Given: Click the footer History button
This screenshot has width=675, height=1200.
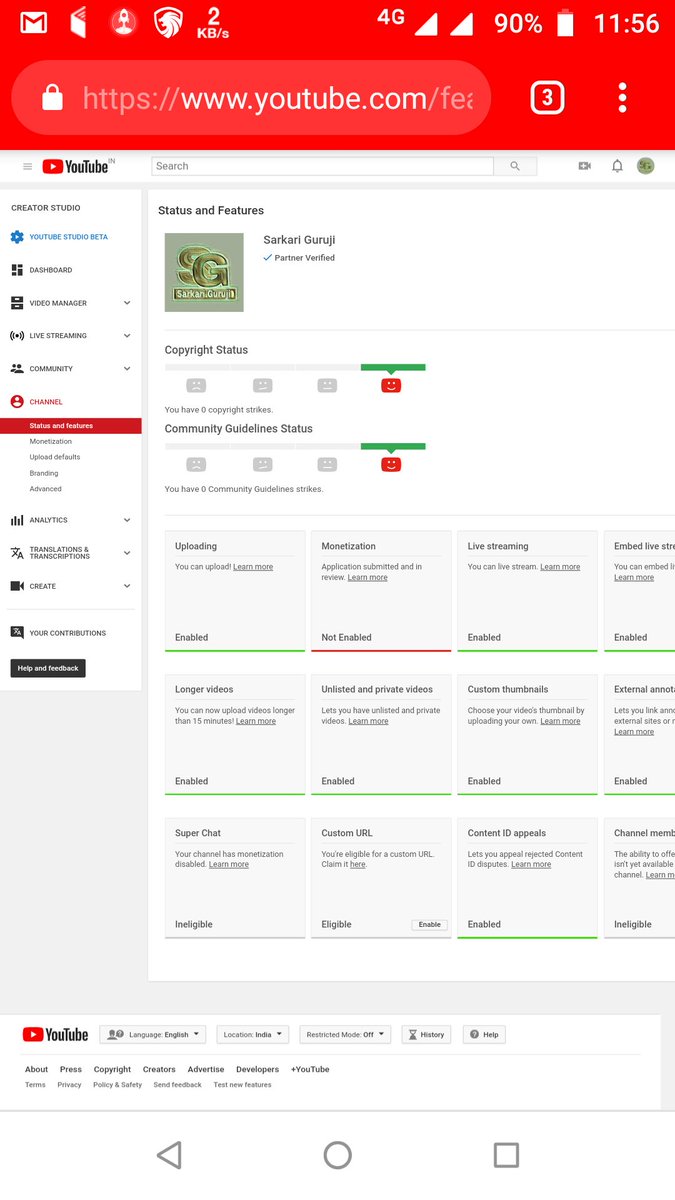Looking at the screenshot, I should (x=426, y=1035).
